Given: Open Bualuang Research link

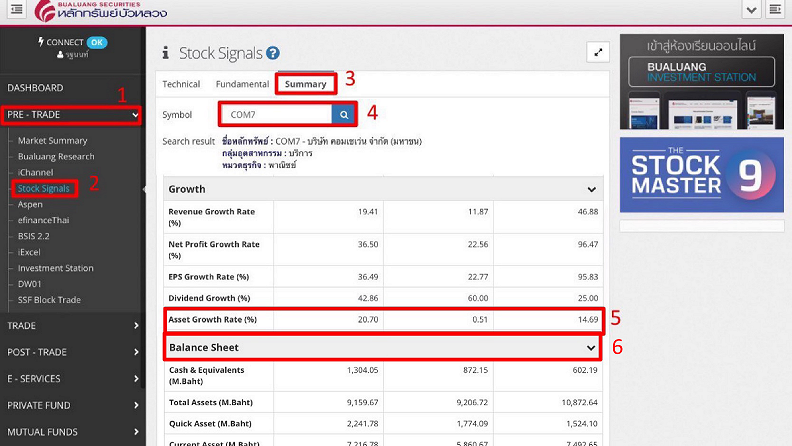Looking at the screenshot, I should [x=56, y=157].
